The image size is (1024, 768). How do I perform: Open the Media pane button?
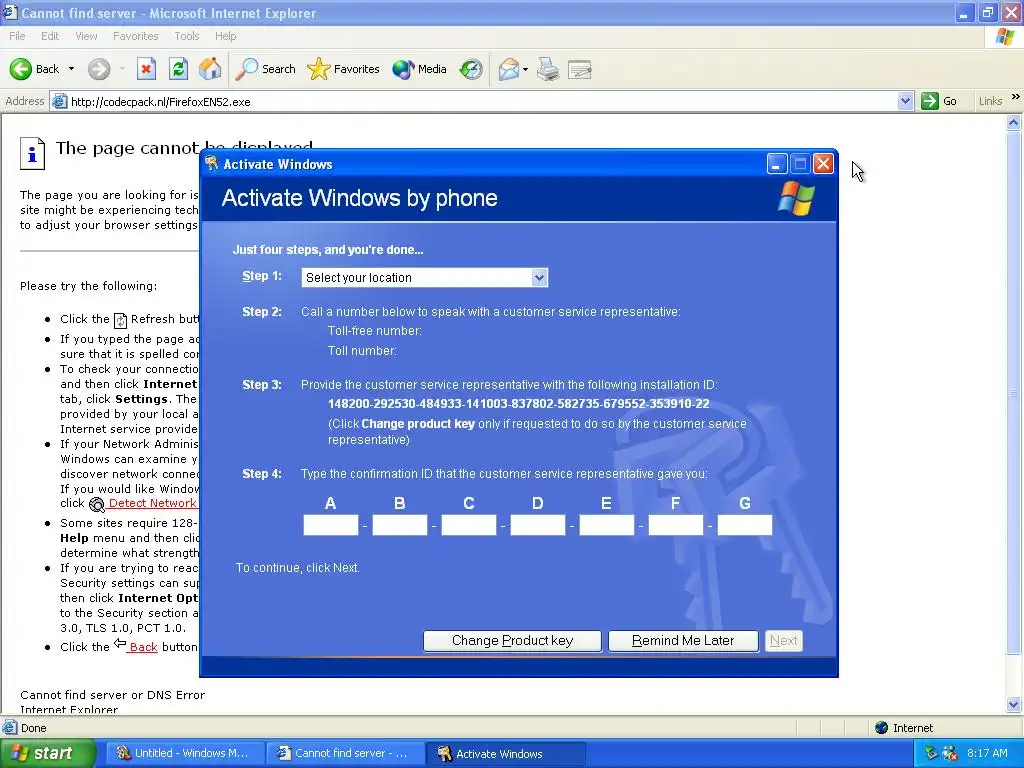tap(419, 69)
